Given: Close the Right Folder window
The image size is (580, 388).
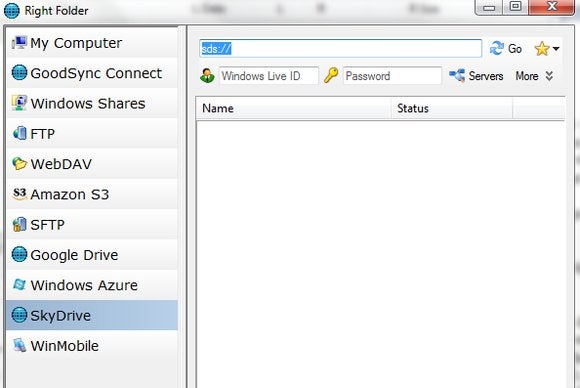Looking at the screenshot, I should (552, 7).
